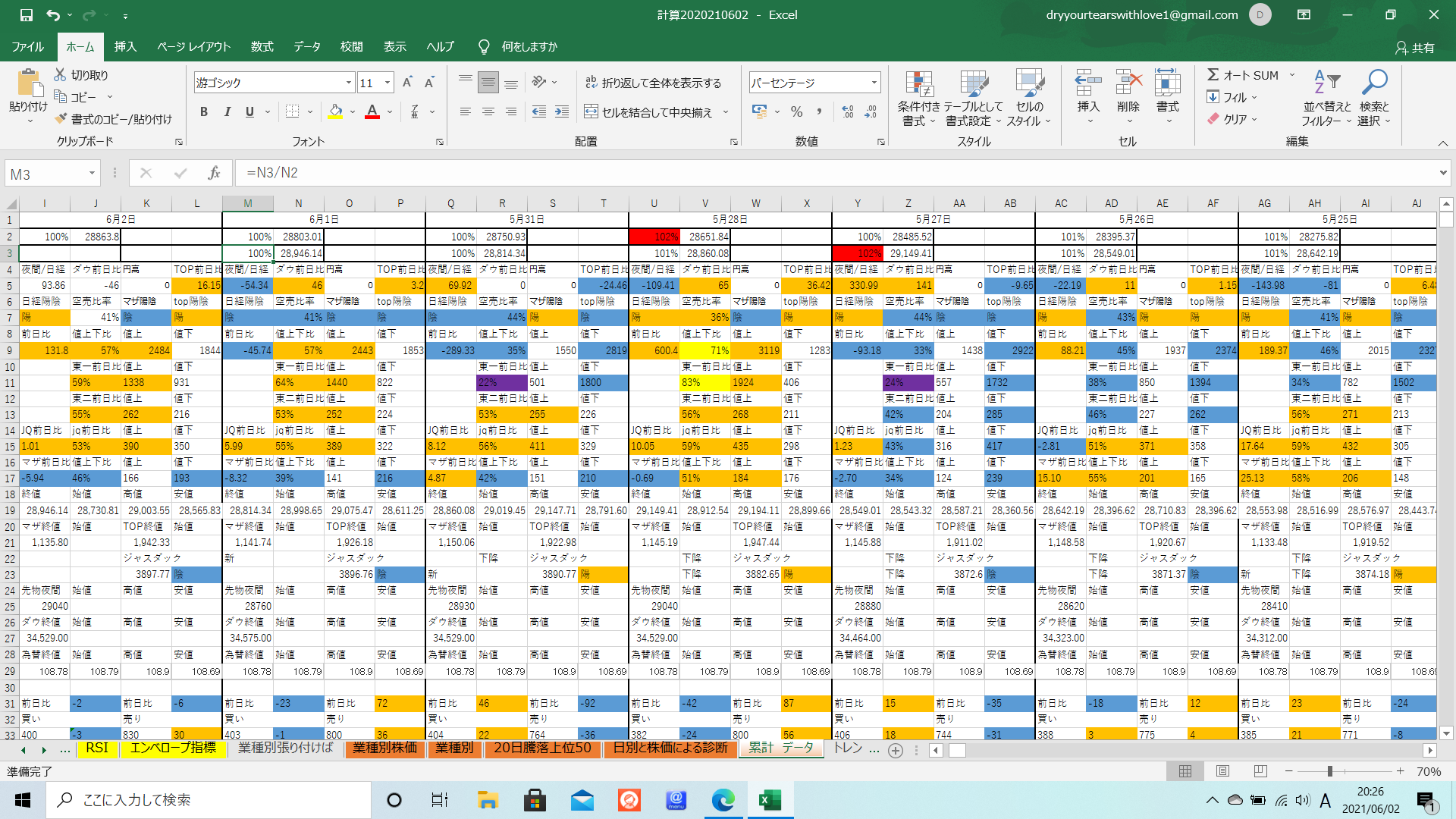Screen dimensions: 1456x819
Task: Click the percent style button
Action: click(796, 112)
